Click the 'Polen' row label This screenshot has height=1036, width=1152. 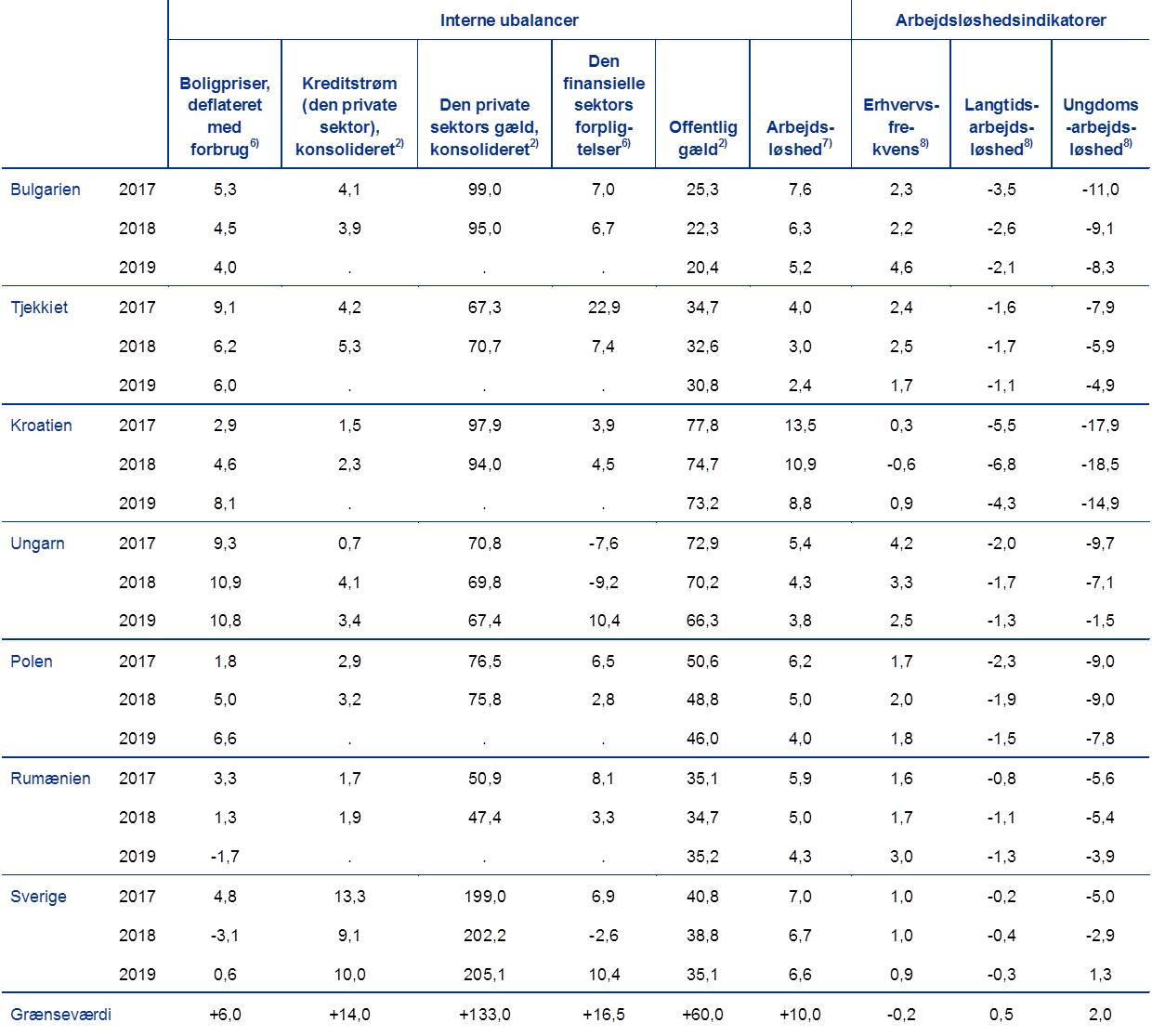tap(31, 662)
